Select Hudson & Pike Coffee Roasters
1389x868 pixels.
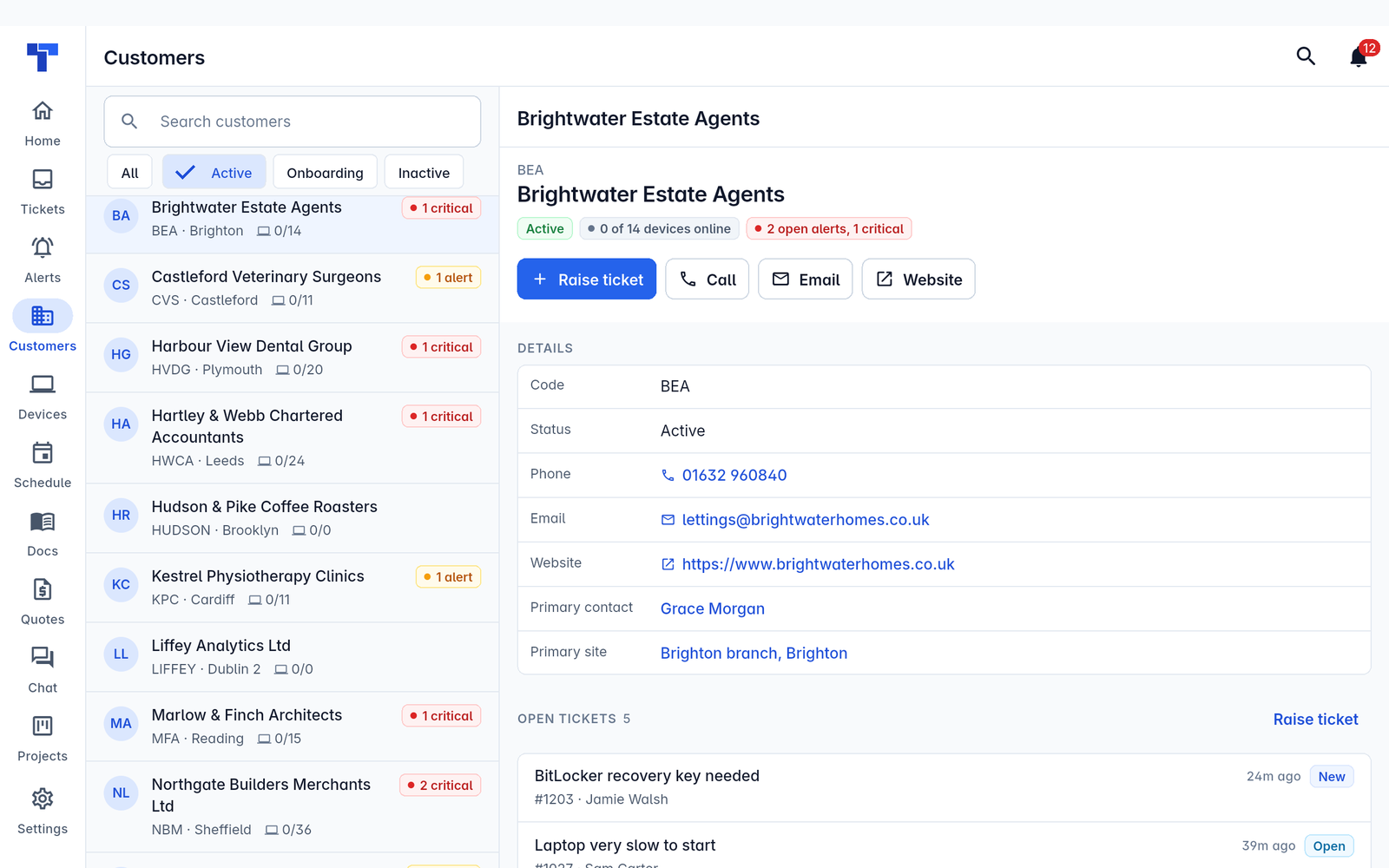(293, 519)
